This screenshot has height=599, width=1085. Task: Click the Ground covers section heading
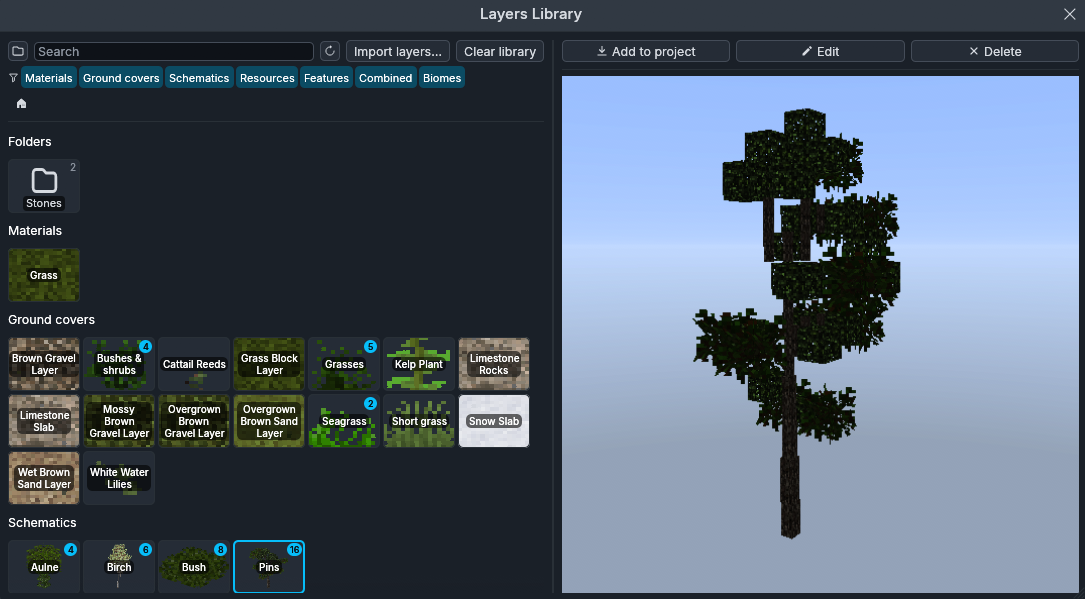pos(51,320)
